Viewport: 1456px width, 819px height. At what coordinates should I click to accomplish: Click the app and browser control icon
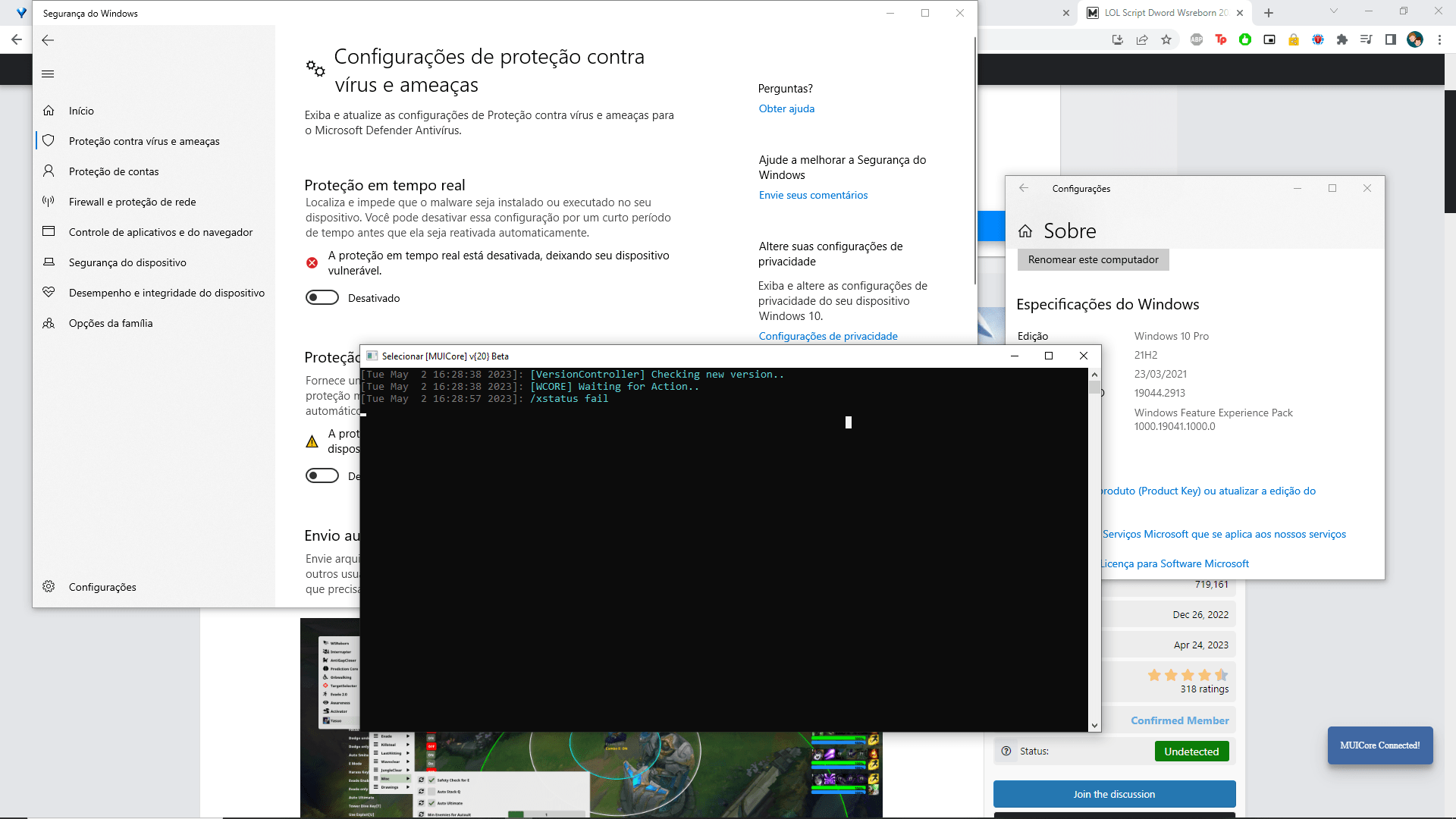[x=49, y=232]
